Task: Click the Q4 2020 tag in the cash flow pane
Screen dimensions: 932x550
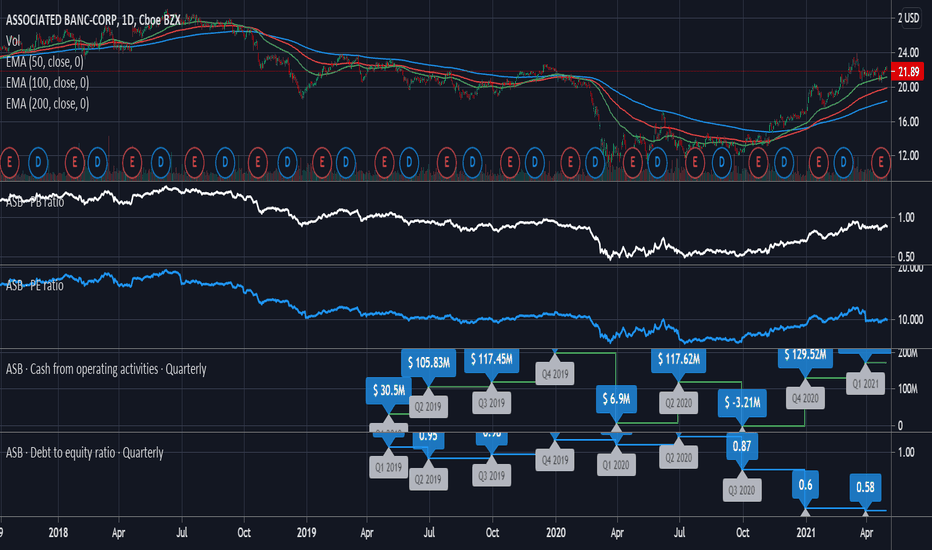Action: pyautogui.click(x=805, y=398)
